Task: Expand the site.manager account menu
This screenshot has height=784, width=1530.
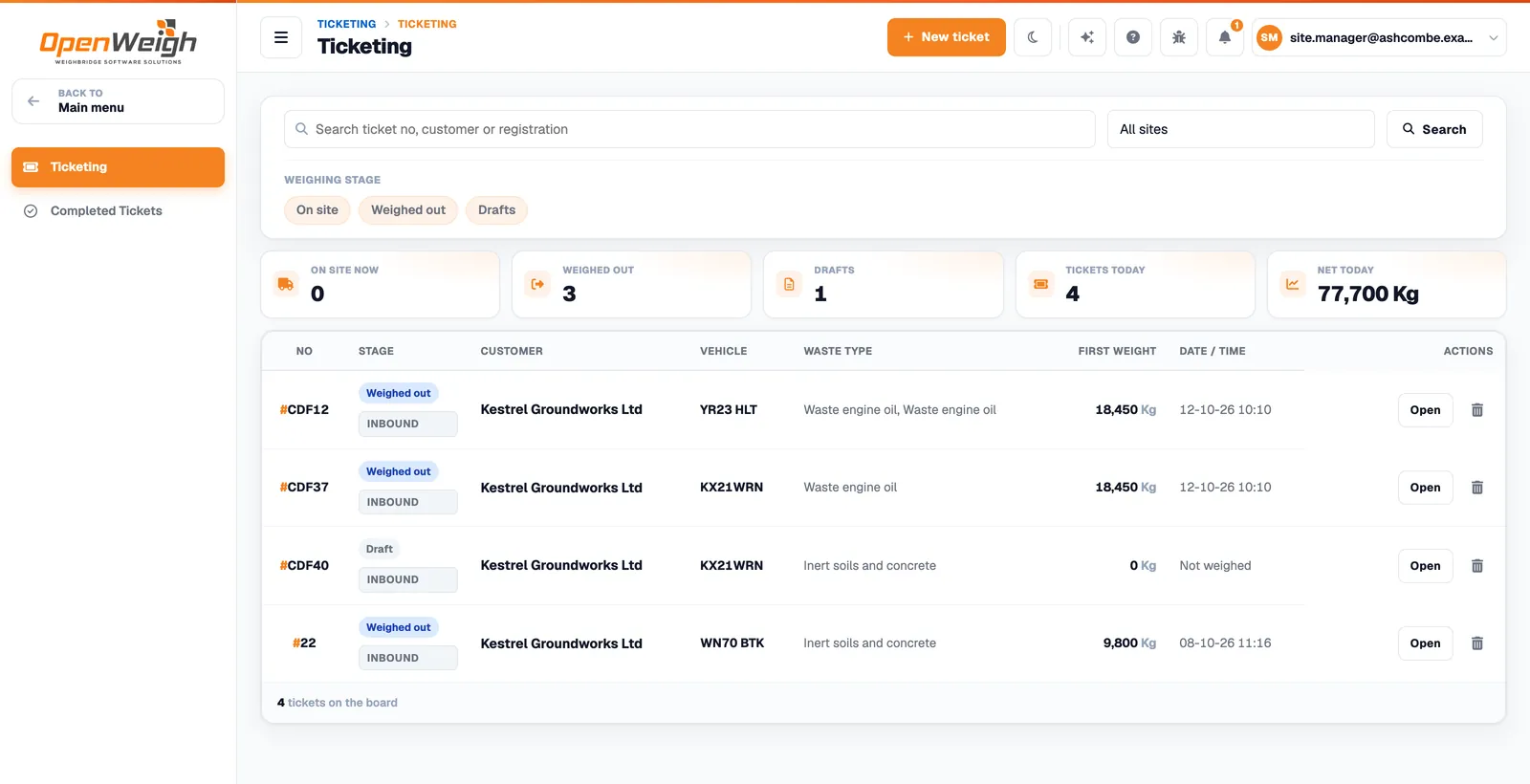Action: [1380, 37]
